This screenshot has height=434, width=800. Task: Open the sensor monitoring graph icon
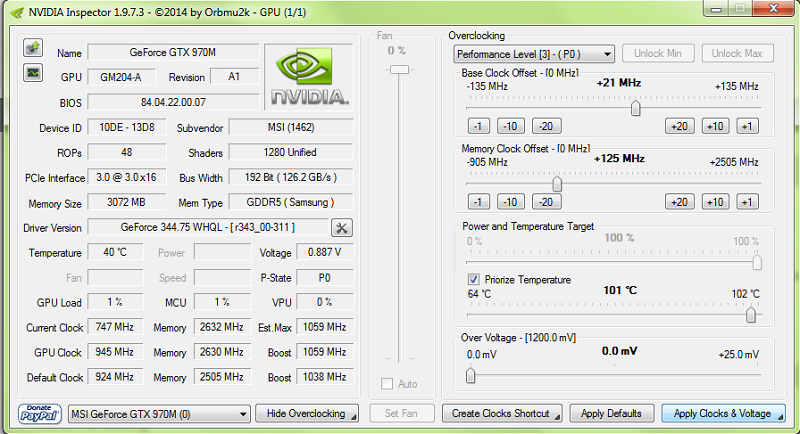pos(33,73)
